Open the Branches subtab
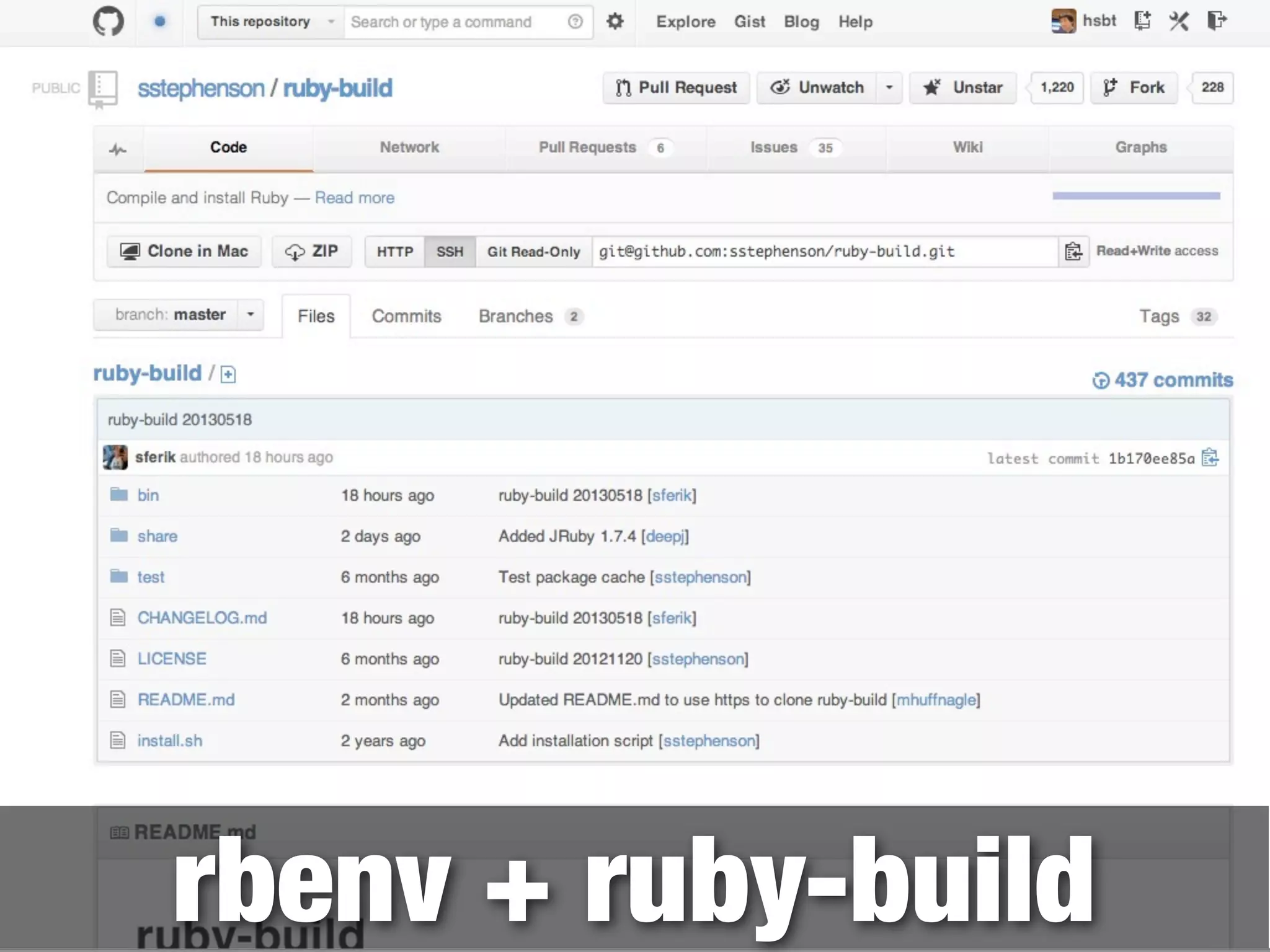 pos(531,316)
